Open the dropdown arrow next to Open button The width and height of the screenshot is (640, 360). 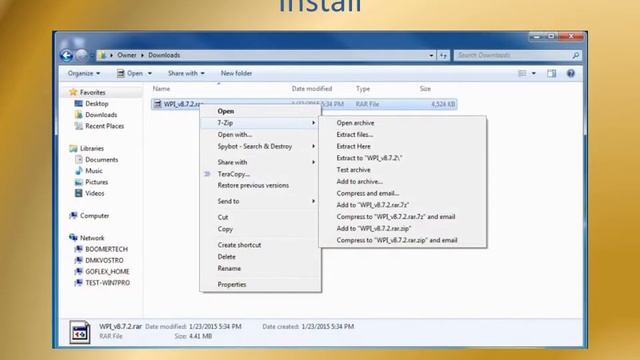(x=149, y=73)
